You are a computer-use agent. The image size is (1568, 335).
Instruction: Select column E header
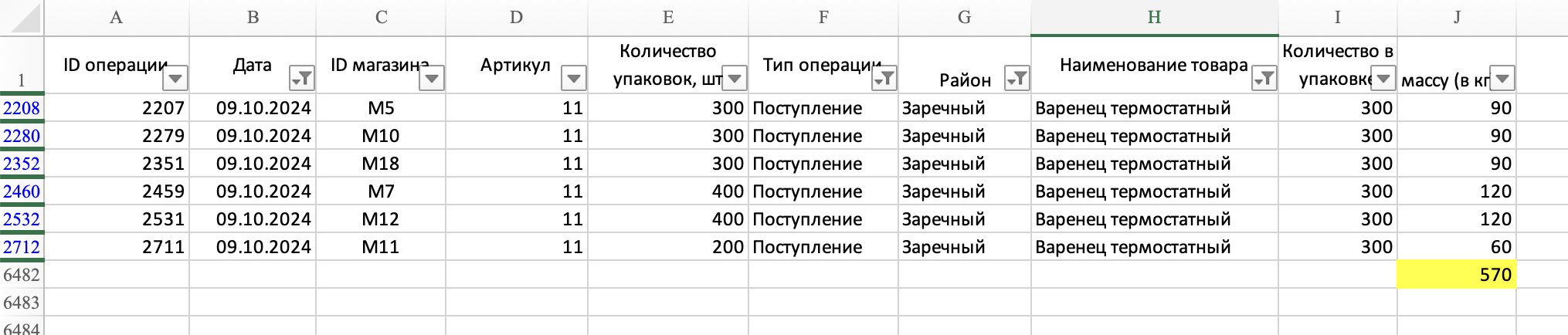(668, 18)
